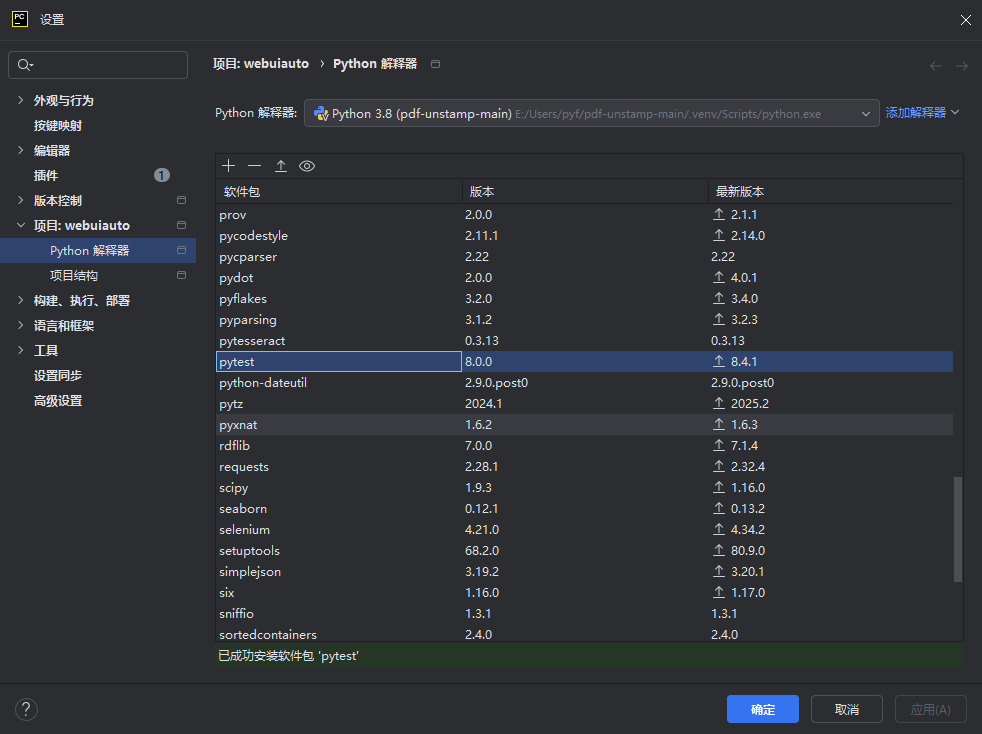The height and width of the screenshot is (734, 982).
Task: Click the upgrade arrow next to pytz 2025.2
Action: tap(719, 403)
